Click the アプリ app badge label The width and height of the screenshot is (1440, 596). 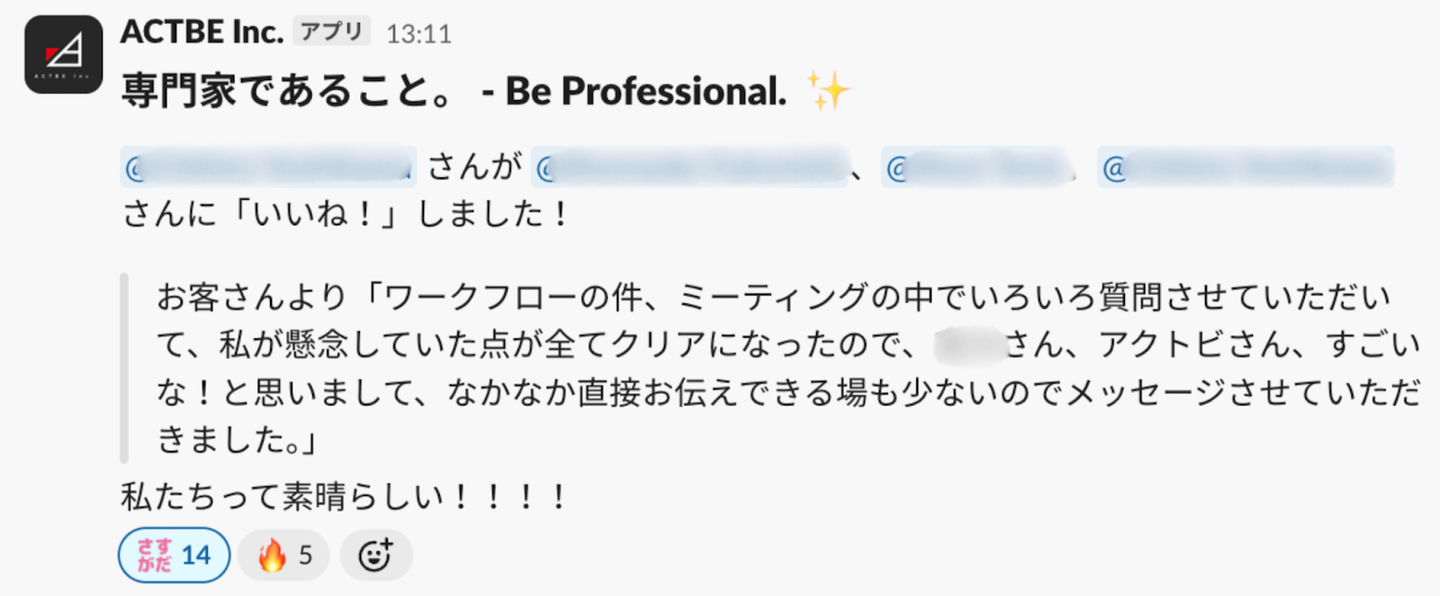pos(331,32)
